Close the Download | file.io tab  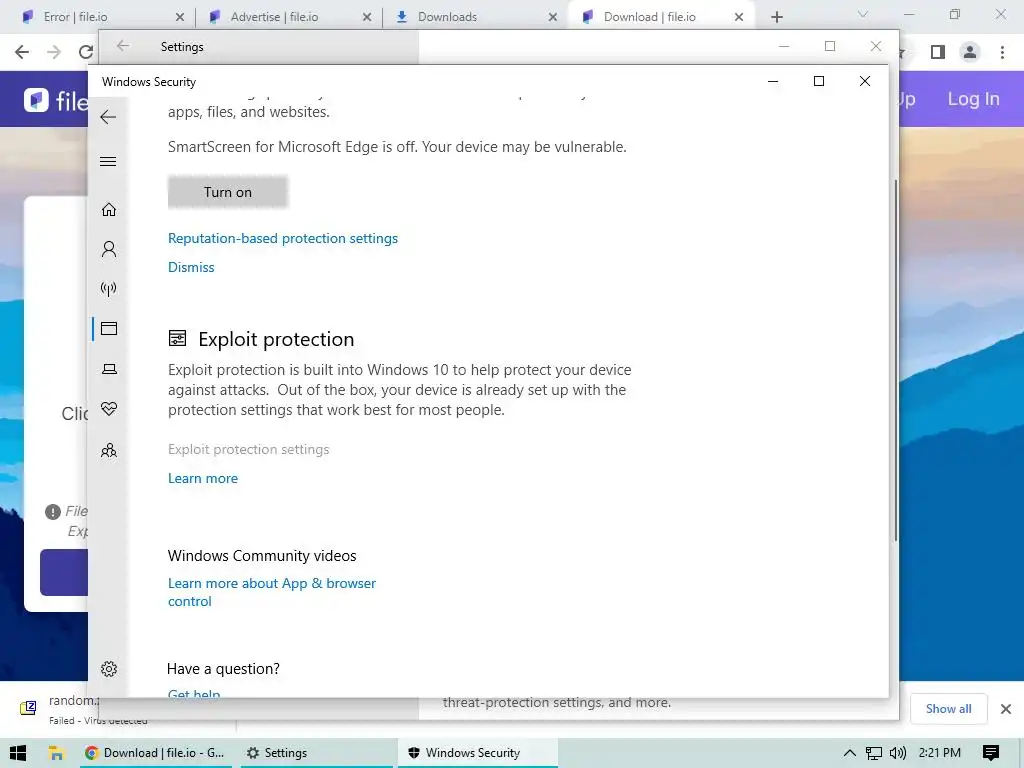(x=739, y=17)
